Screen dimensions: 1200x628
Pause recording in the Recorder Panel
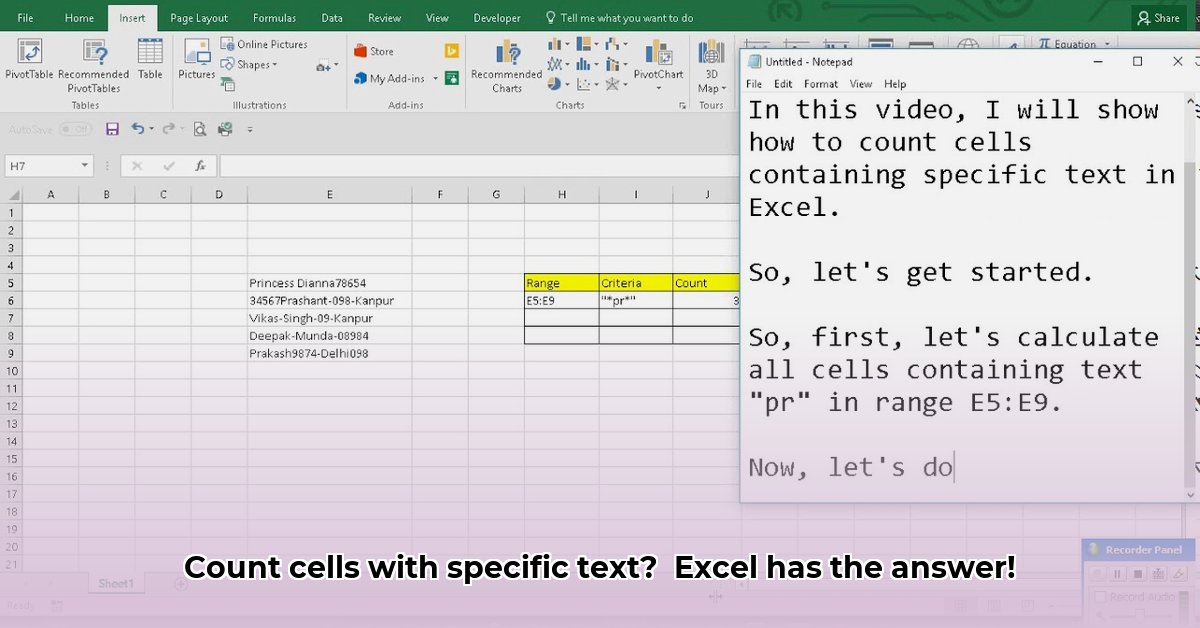pyautogui.click(x=1117, y=574)
